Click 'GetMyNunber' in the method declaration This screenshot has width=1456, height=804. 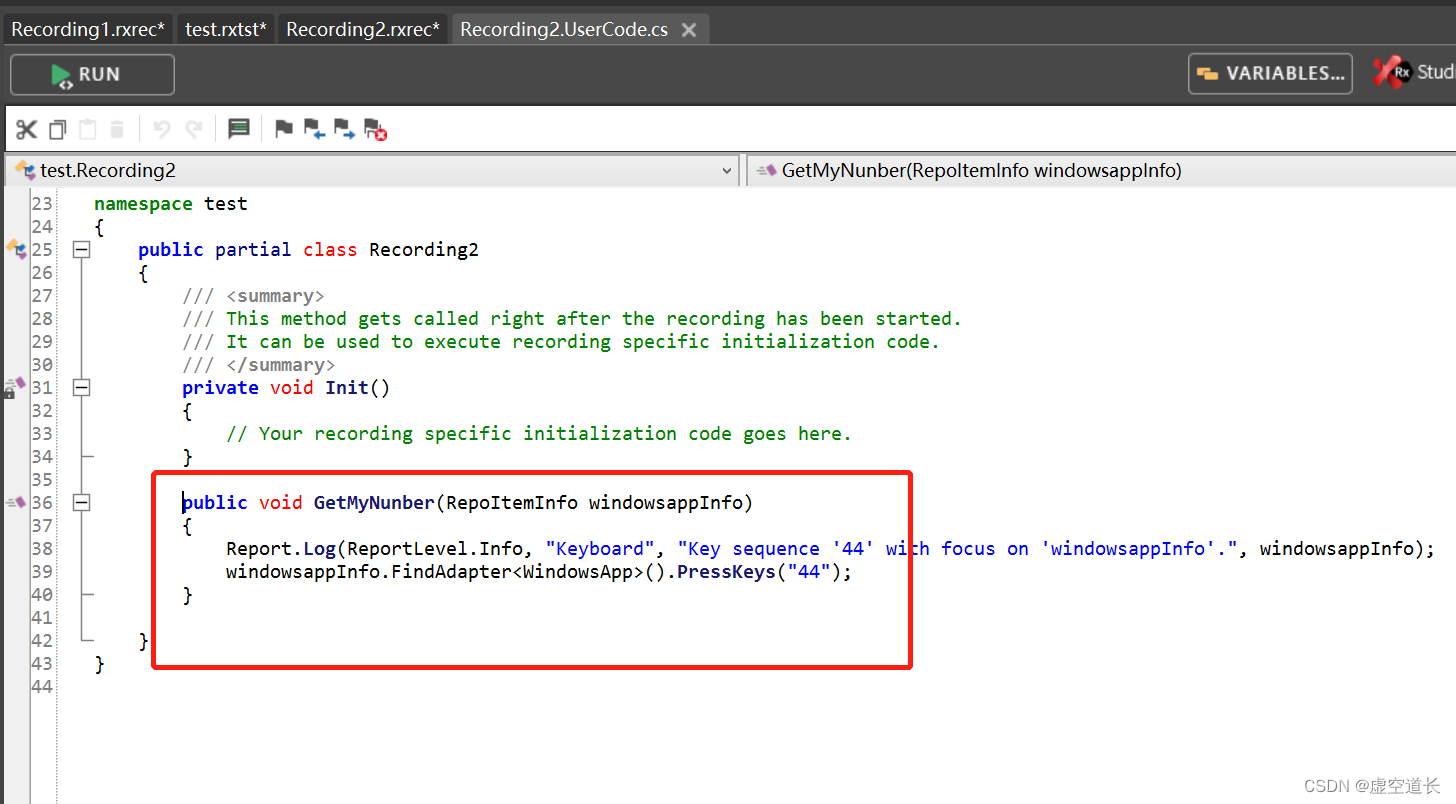click(374, 503)
